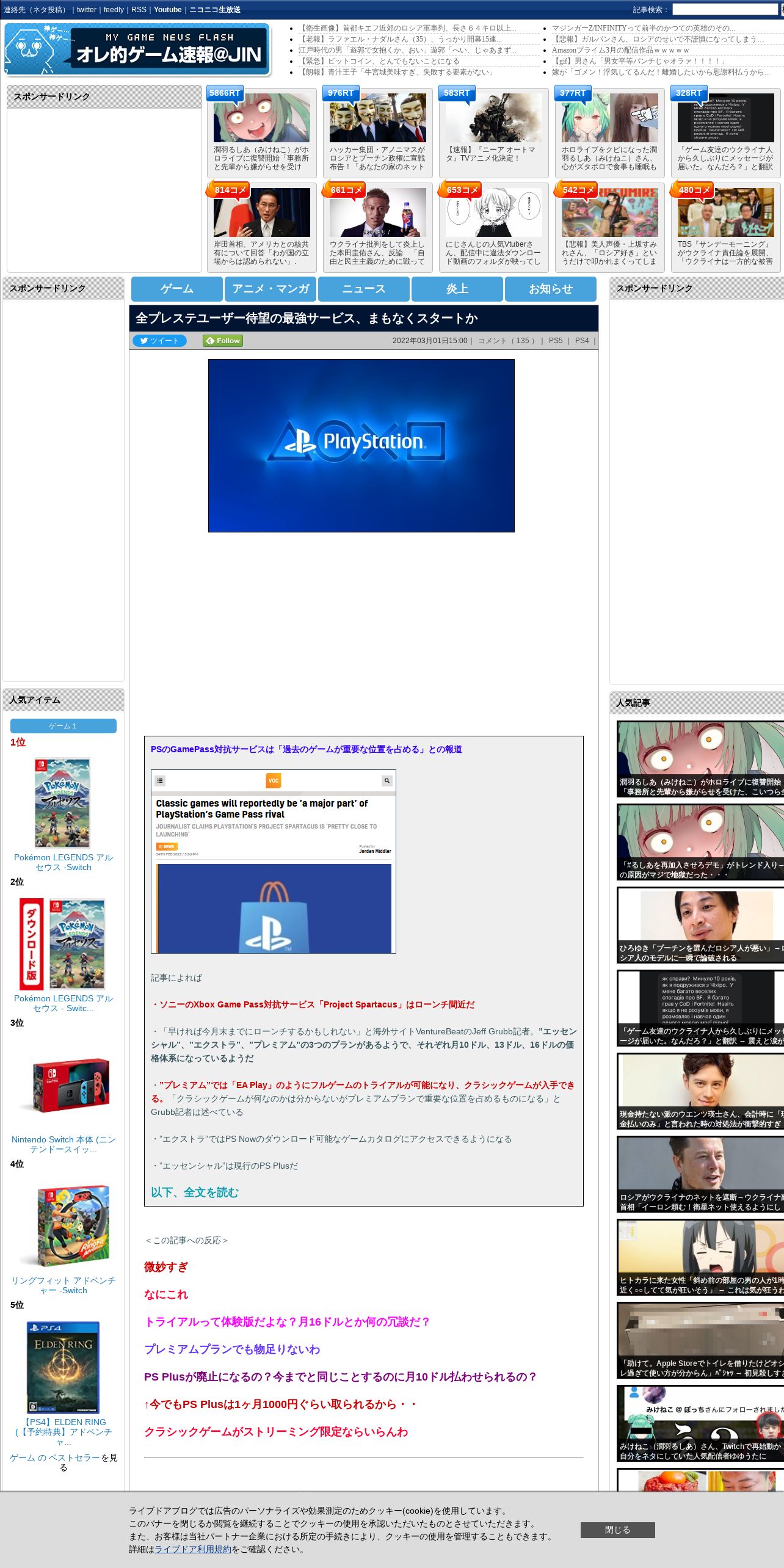Click headline 【老報】ラファエル・ナダルさん（35）

(x=400, y=39)
